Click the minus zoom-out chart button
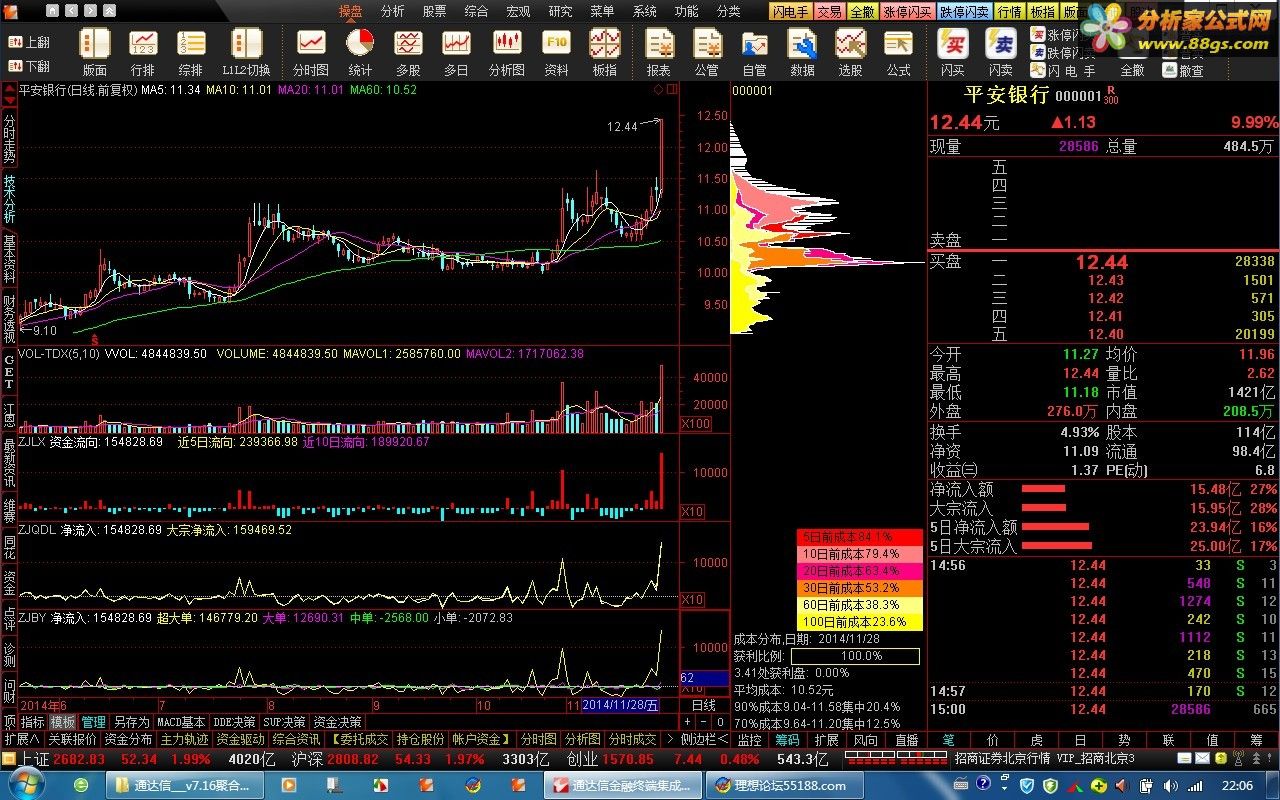Viewport: 1280px width, 800px height. pos(702,722)
